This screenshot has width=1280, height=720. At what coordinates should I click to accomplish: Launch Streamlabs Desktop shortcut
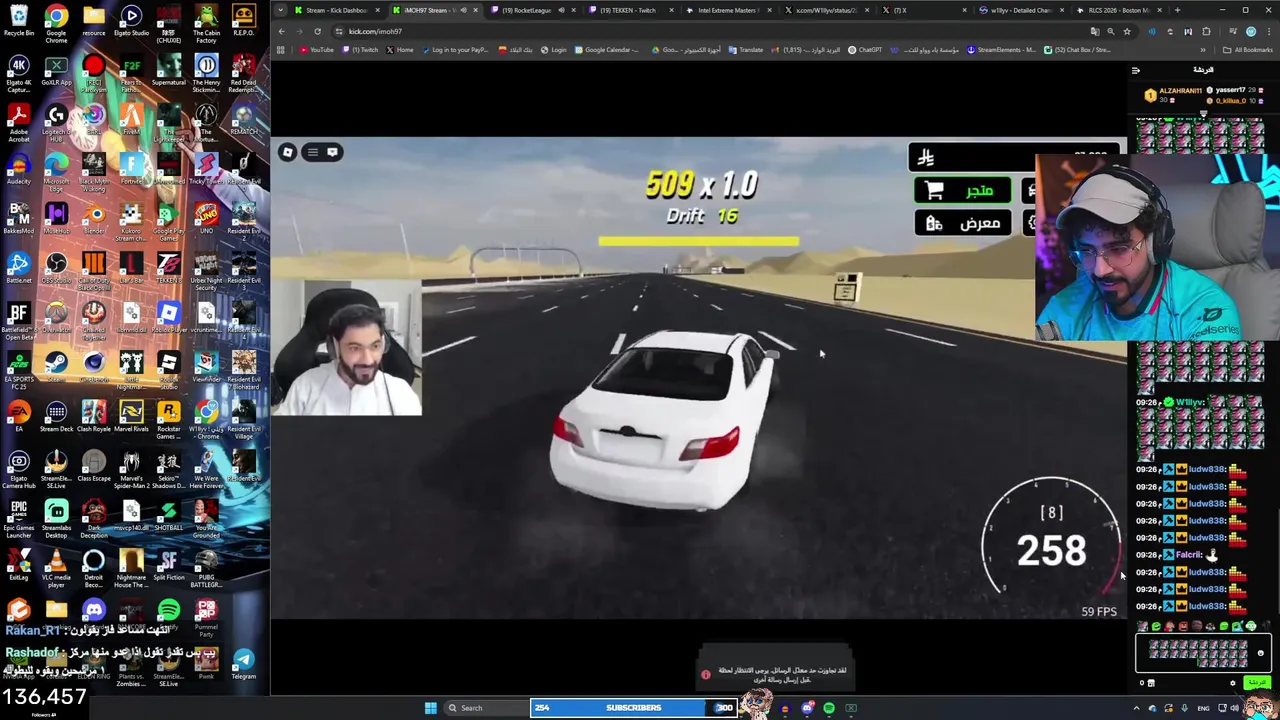click(56, 519)
